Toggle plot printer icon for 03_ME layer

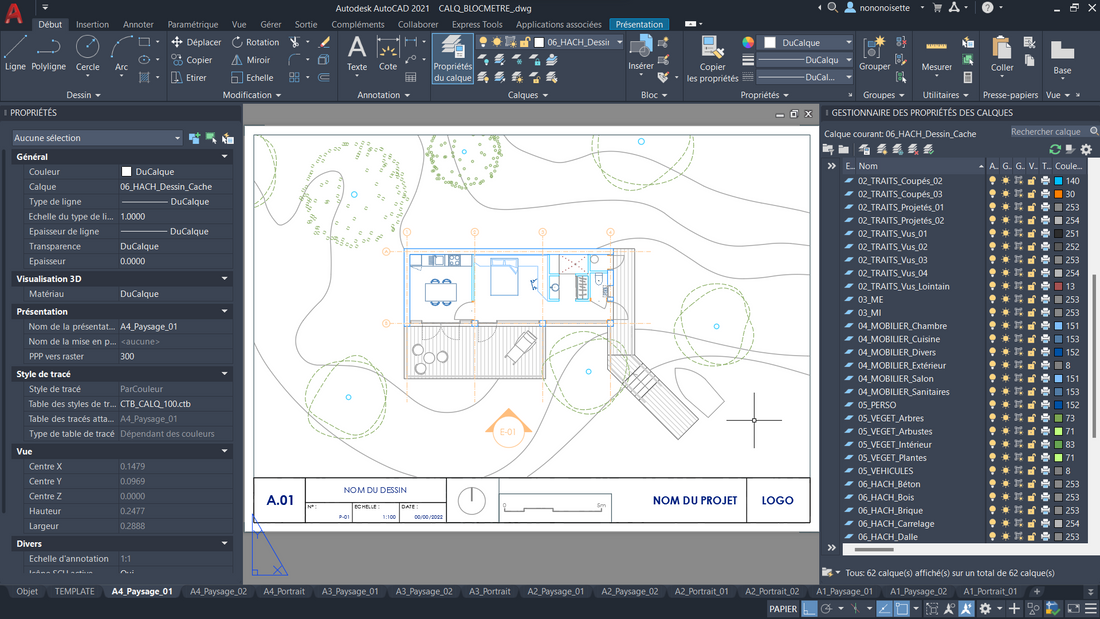(1046, 299)
